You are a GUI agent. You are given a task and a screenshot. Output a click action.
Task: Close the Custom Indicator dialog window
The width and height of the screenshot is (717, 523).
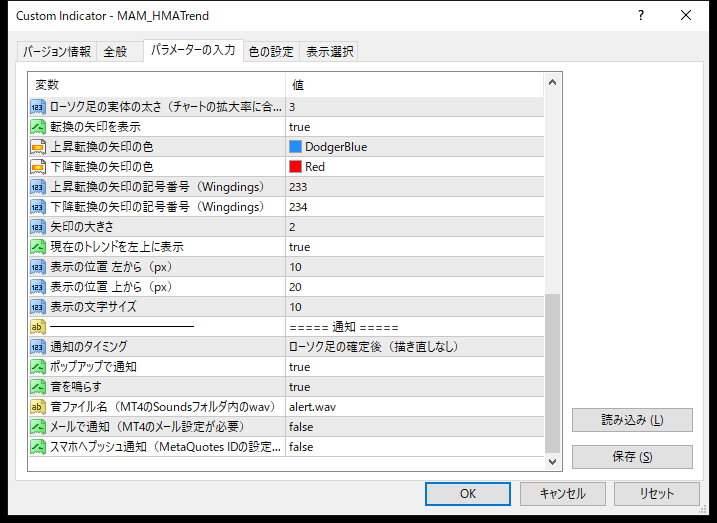tap(685, 16)
